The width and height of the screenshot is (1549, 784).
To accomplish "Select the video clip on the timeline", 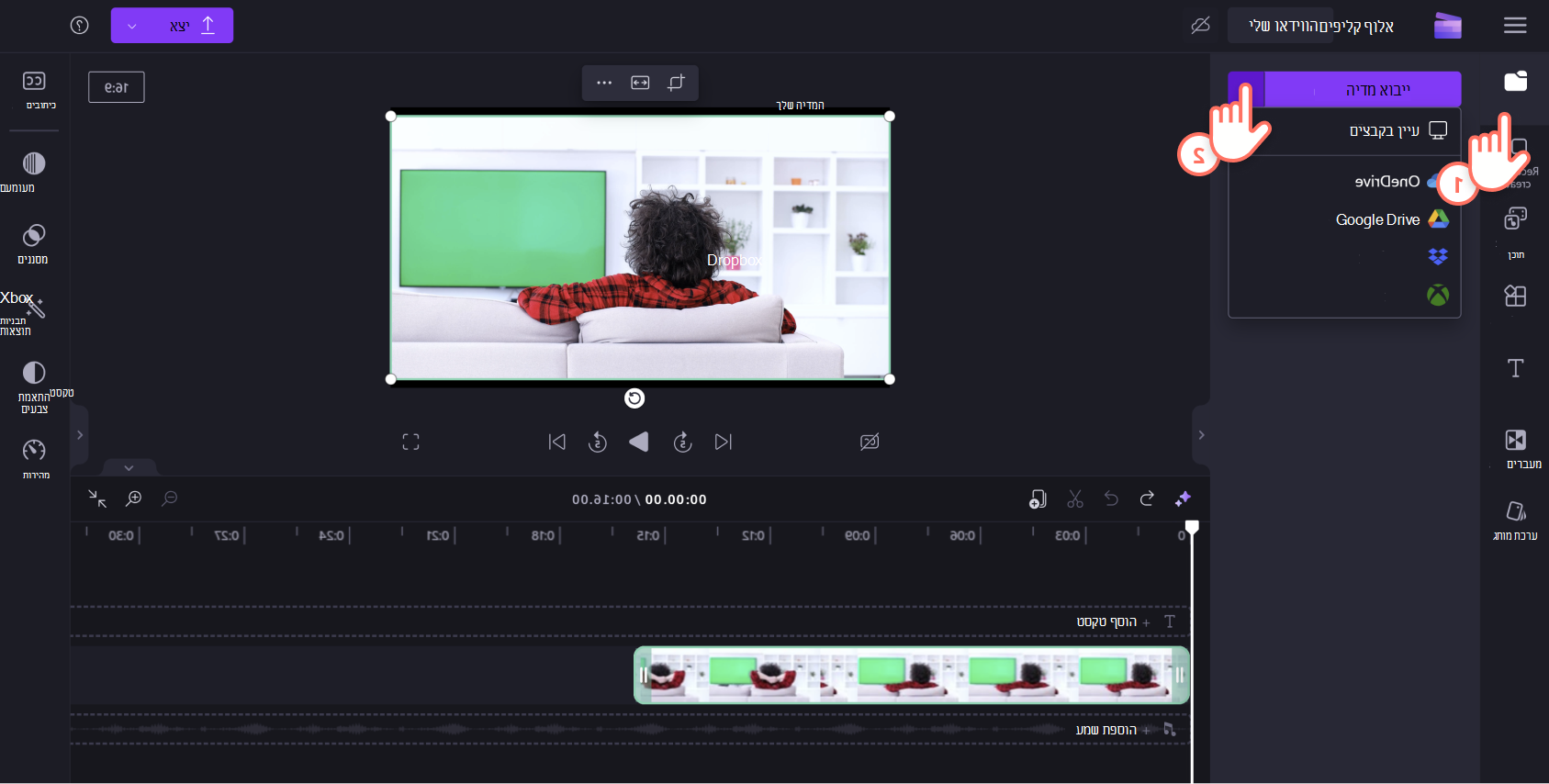I will (912, 676).
